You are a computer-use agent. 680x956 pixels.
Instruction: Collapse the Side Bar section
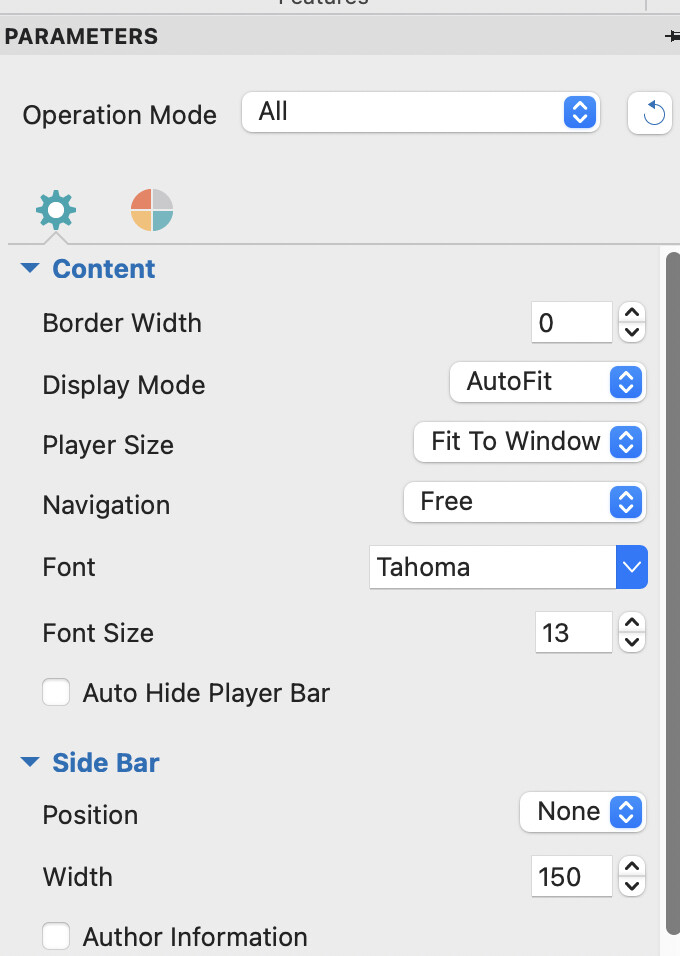click(30, 763)
